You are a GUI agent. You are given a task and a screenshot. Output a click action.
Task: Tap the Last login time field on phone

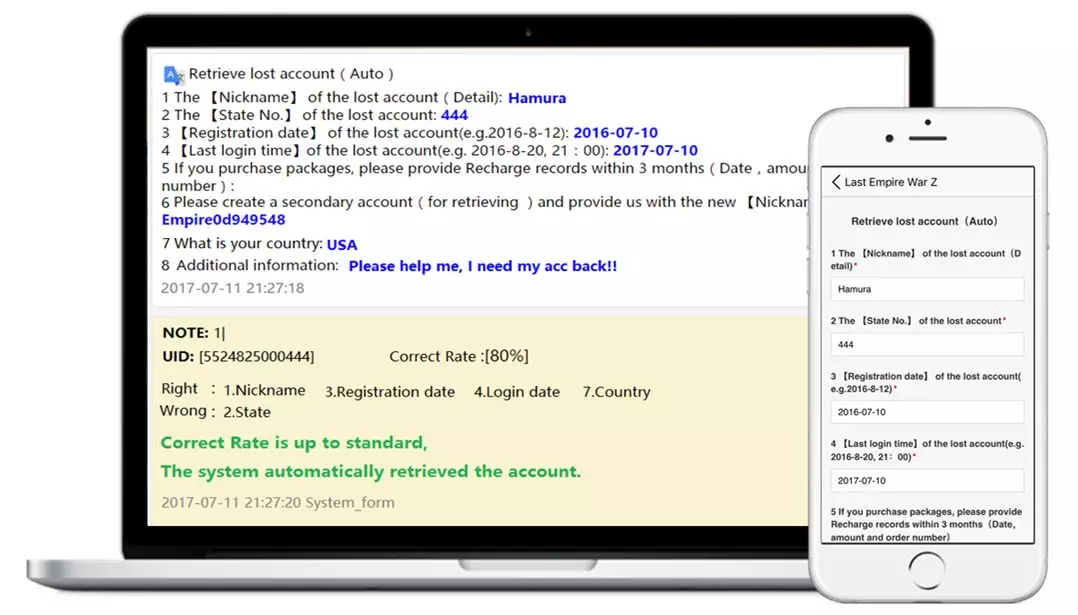coord(927,480)
